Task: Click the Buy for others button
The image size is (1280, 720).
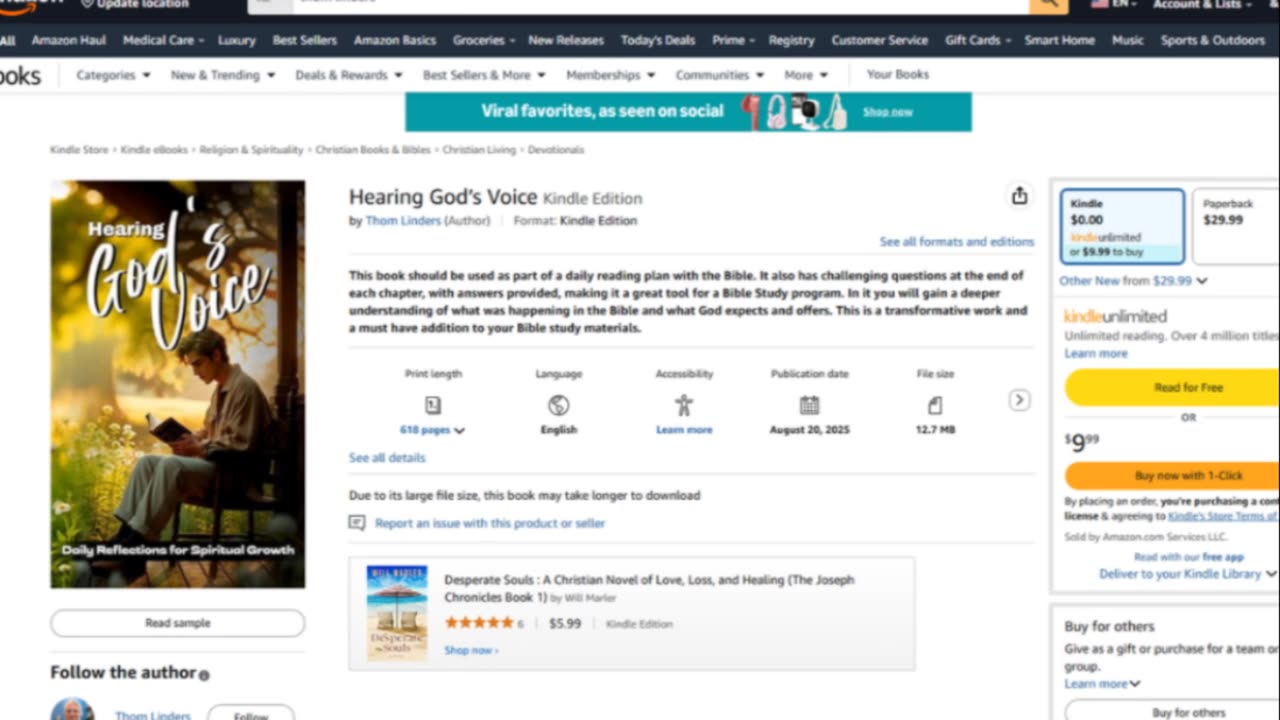Action: tap(1172, 713)
